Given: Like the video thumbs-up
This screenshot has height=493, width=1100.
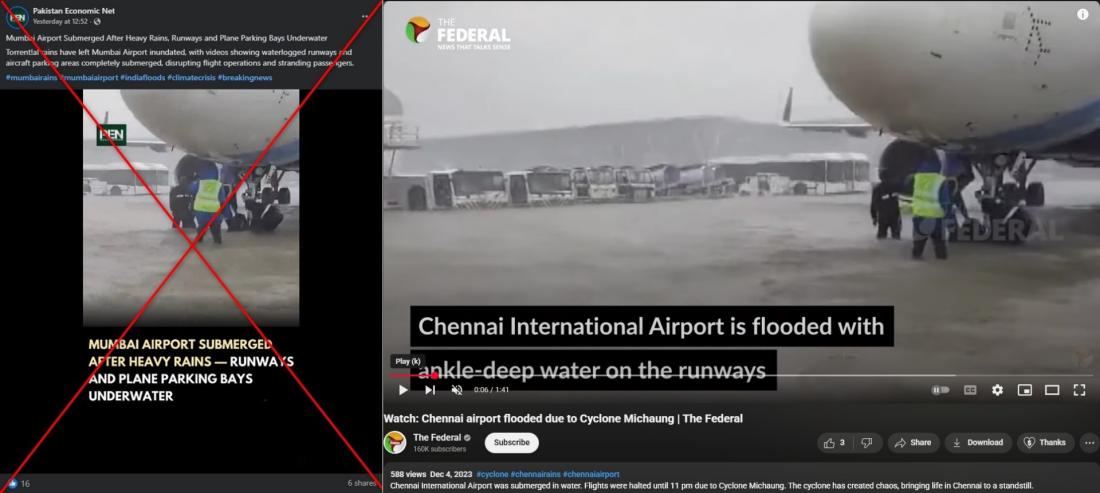Looking at the screenshot, I should pos(834,443).
